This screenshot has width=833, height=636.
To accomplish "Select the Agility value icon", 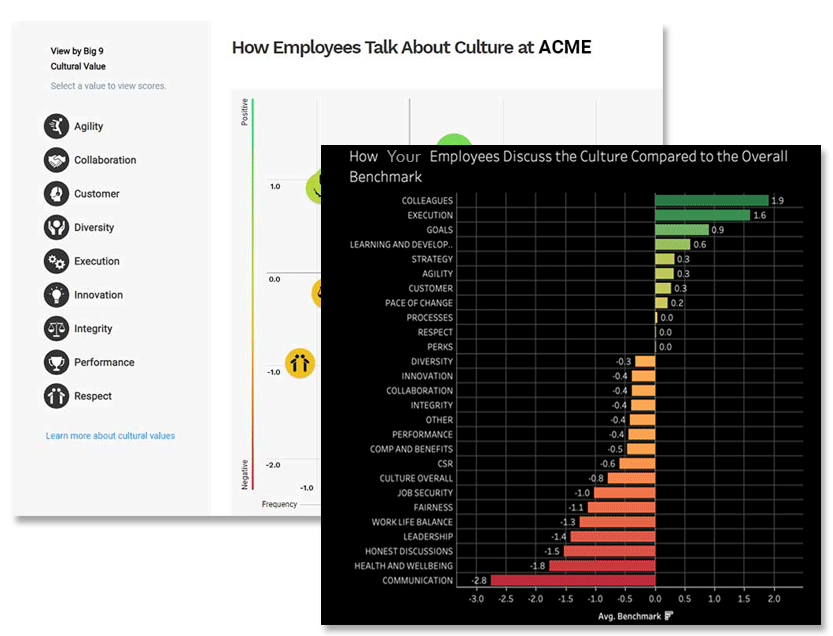I will point(57,126).
